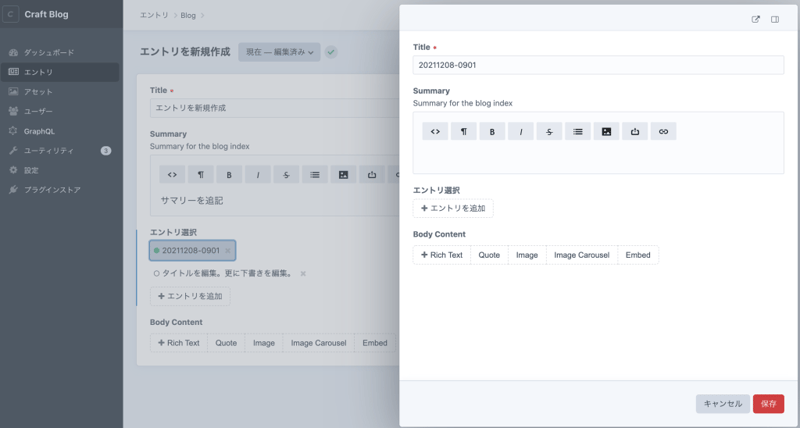Toggle bold formatting in slideout Summary editor
This screenshot has width=800, height=428.
click(x=492, y=131)
